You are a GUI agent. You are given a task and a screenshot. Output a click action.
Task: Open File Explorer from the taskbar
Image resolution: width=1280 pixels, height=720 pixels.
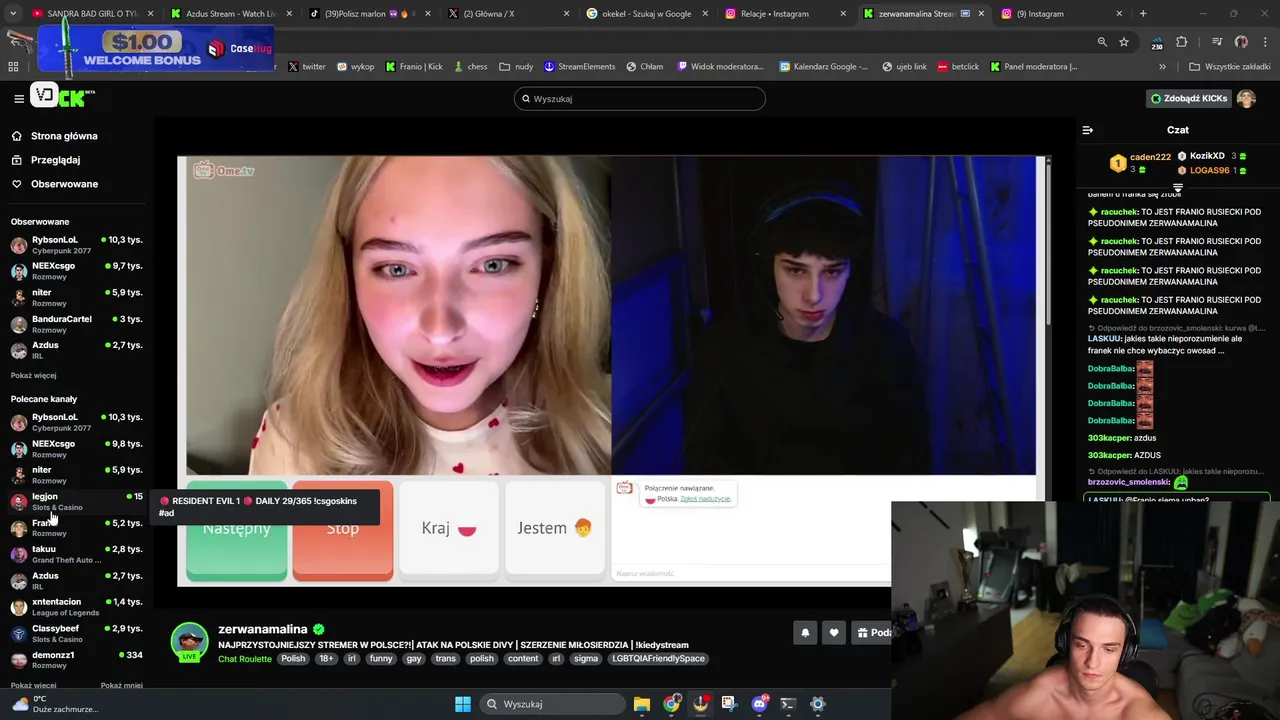[x=642, y=704]
